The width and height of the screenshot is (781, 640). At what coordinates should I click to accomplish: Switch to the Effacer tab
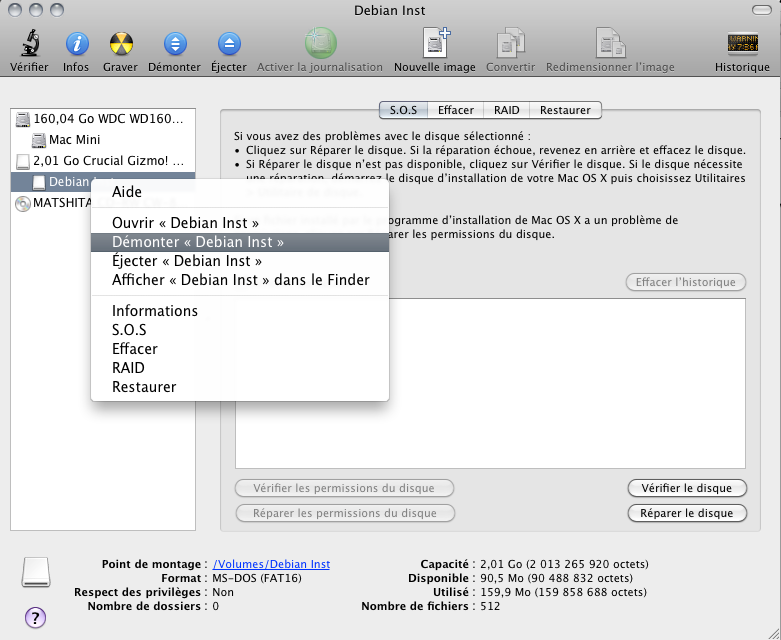[x=456, y=110]
